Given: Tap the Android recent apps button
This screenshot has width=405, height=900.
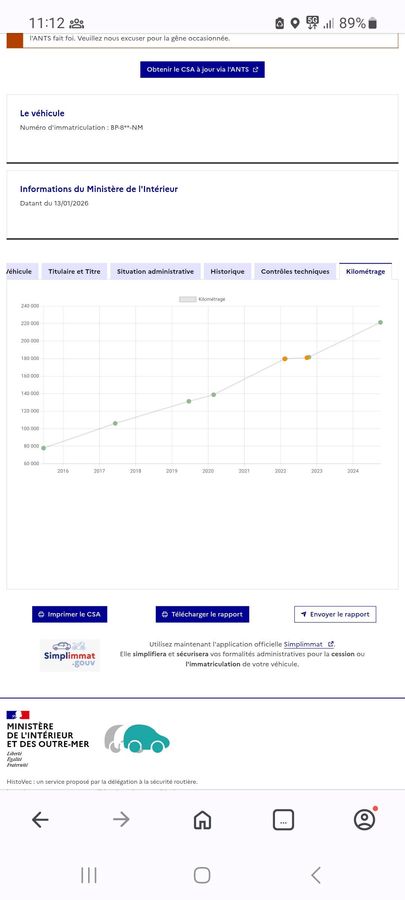Looking at the screenshot, I should pos(88,875).
